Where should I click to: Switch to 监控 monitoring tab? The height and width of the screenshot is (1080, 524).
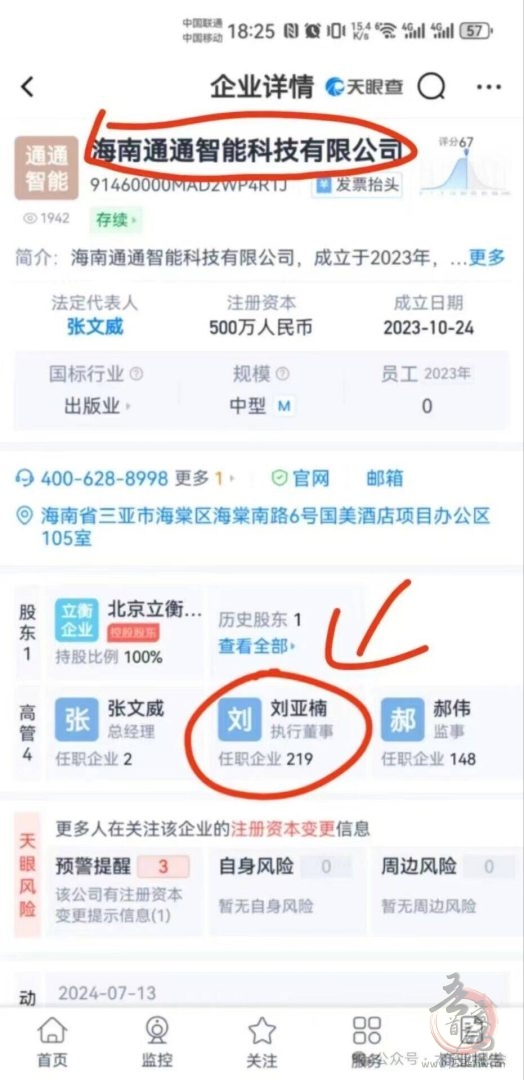point(157,1041)
